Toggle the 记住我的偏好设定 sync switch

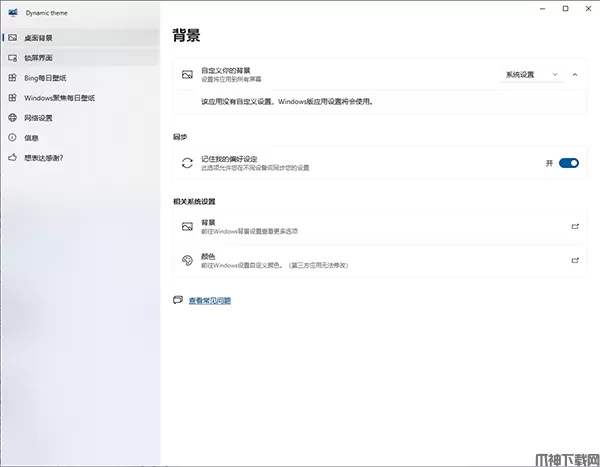click(569, 163)
